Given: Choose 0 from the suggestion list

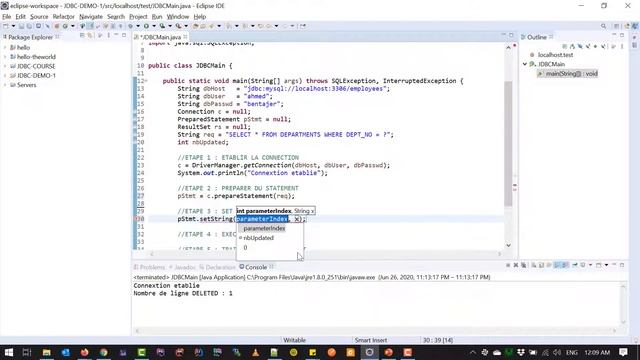Looking at the screenshot, I should 245,248.
